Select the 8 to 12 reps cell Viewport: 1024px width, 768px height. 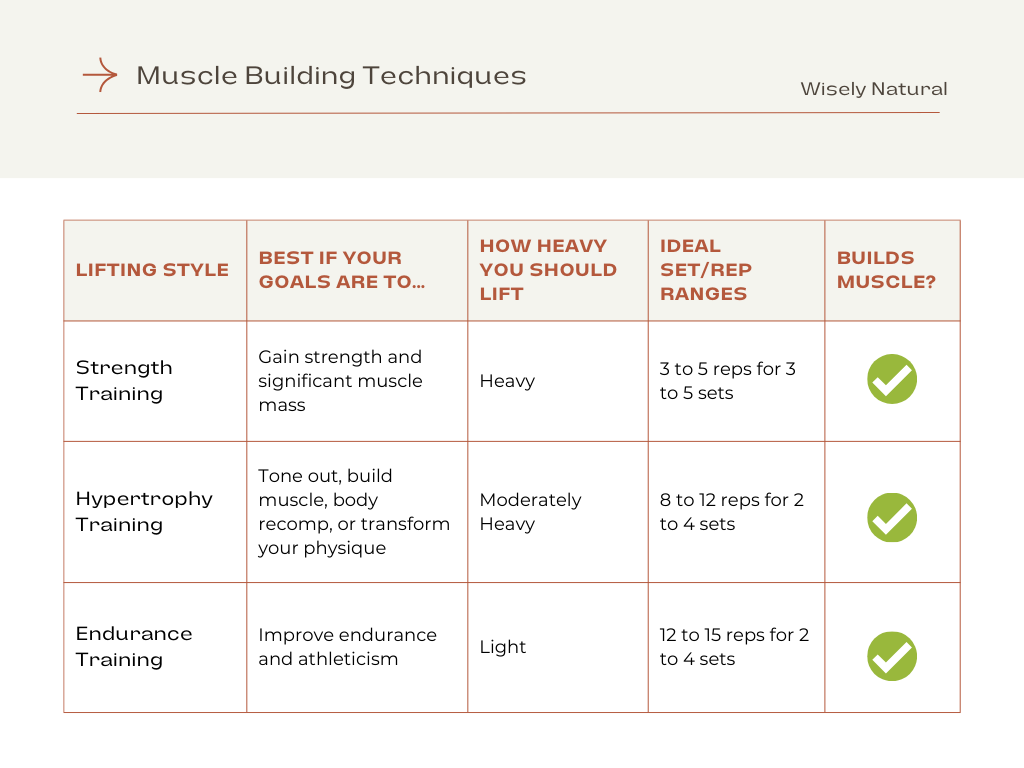(731, 512)
